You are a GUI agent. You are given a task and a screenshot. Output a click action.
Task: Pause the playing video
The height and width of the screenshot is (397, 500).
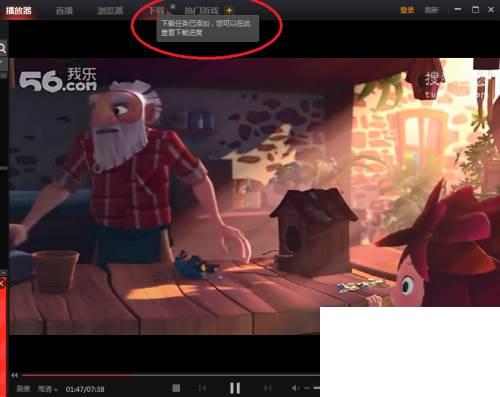click(235, 388)
